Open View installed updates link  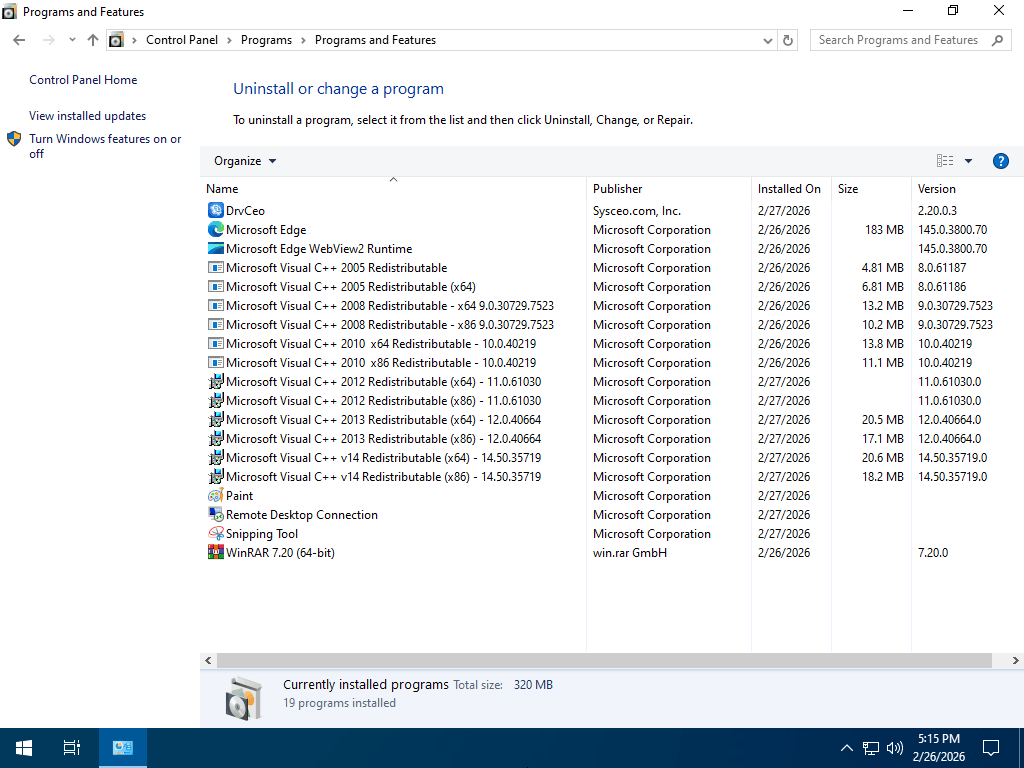click(x=88, y=116)
